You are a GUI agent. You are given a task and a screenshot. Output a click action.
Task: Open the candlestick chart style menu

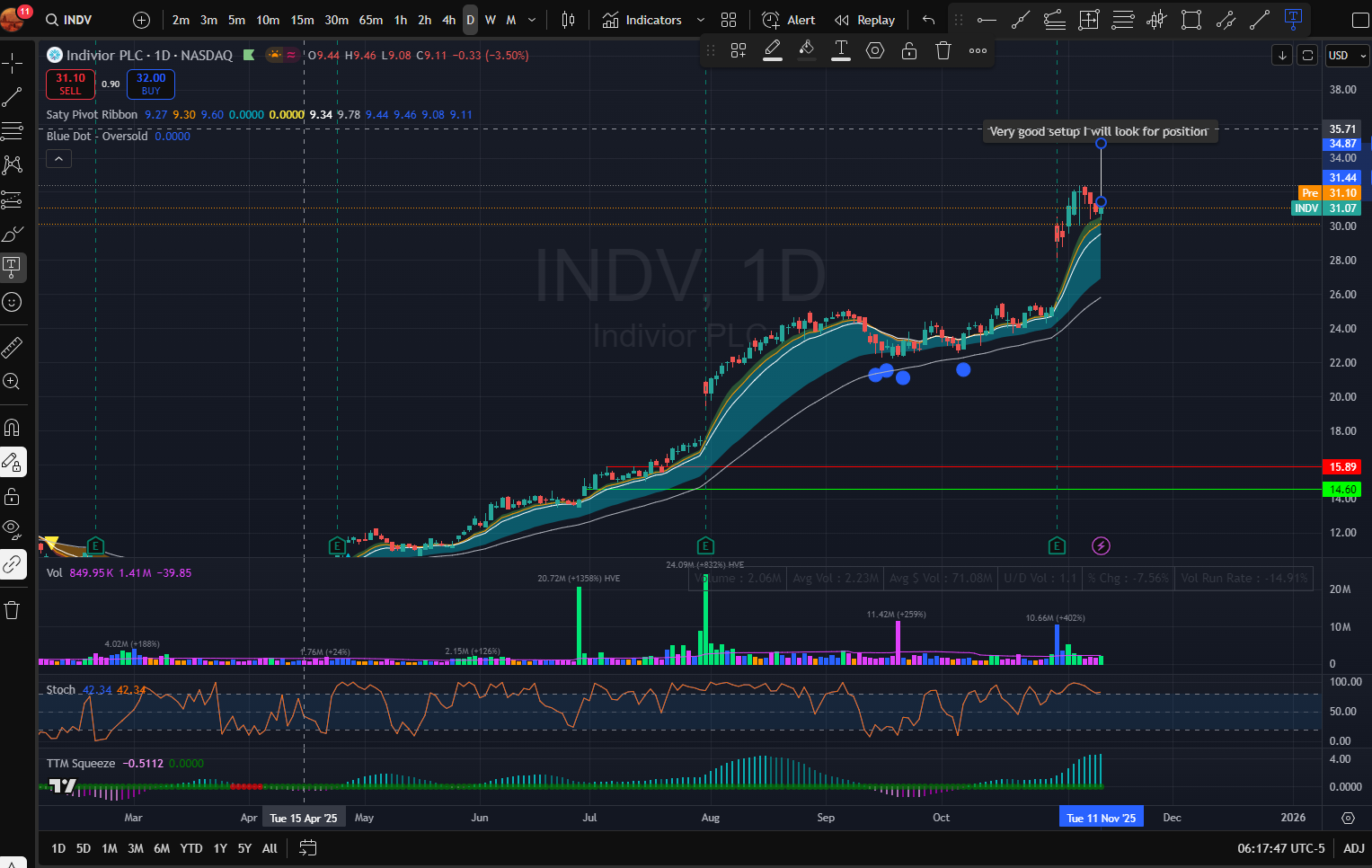pyautogui.click(x=568, y=20)
